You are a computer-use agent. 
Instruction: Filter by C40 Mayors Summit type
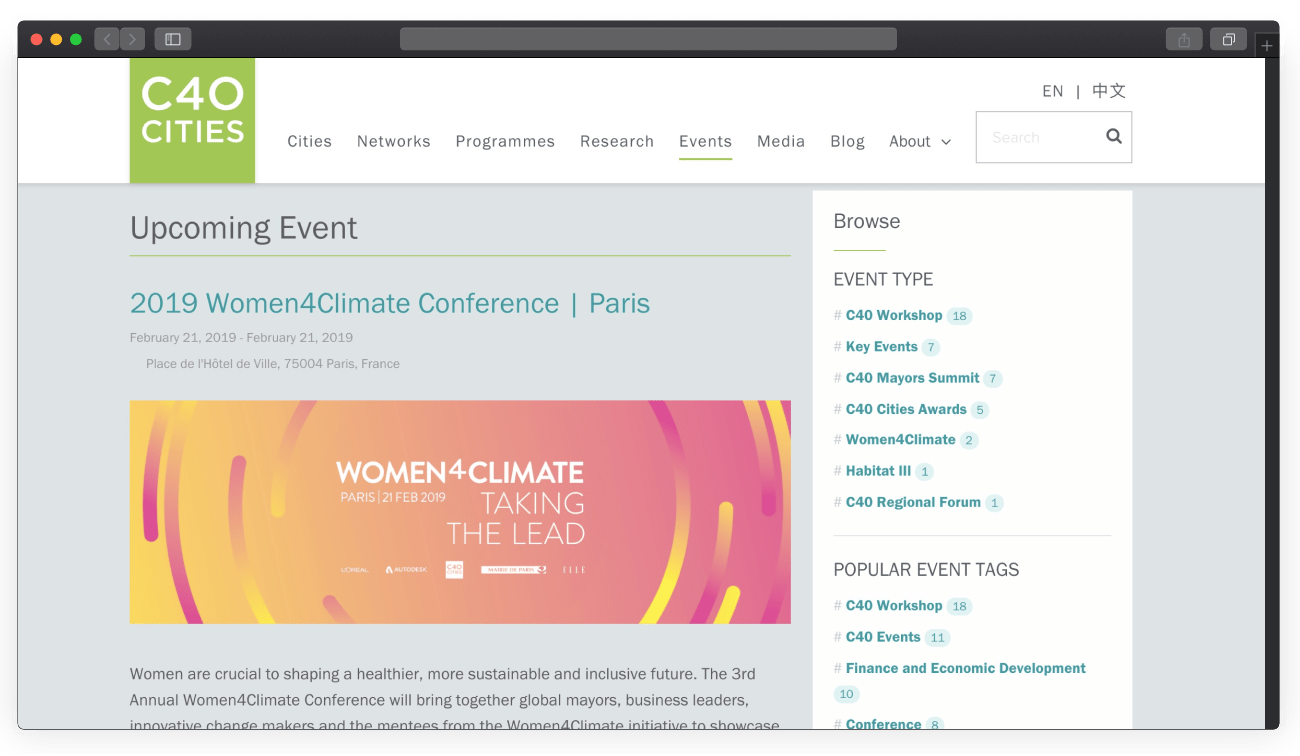tap(912, 378)
